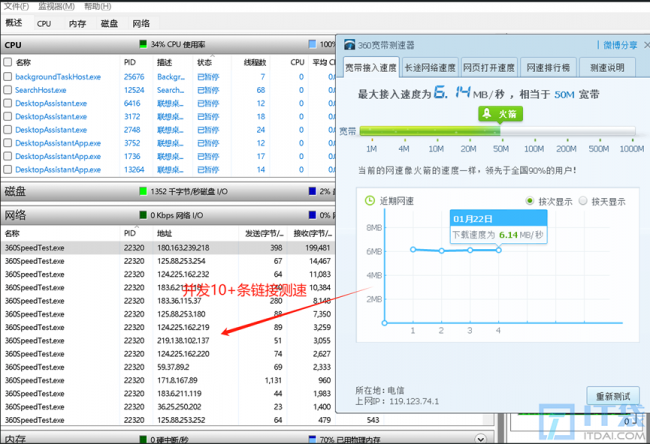This screenshot has width=650, height=444.
Task: Open the 帮助(H) menu
Action: tap(97, 6)
